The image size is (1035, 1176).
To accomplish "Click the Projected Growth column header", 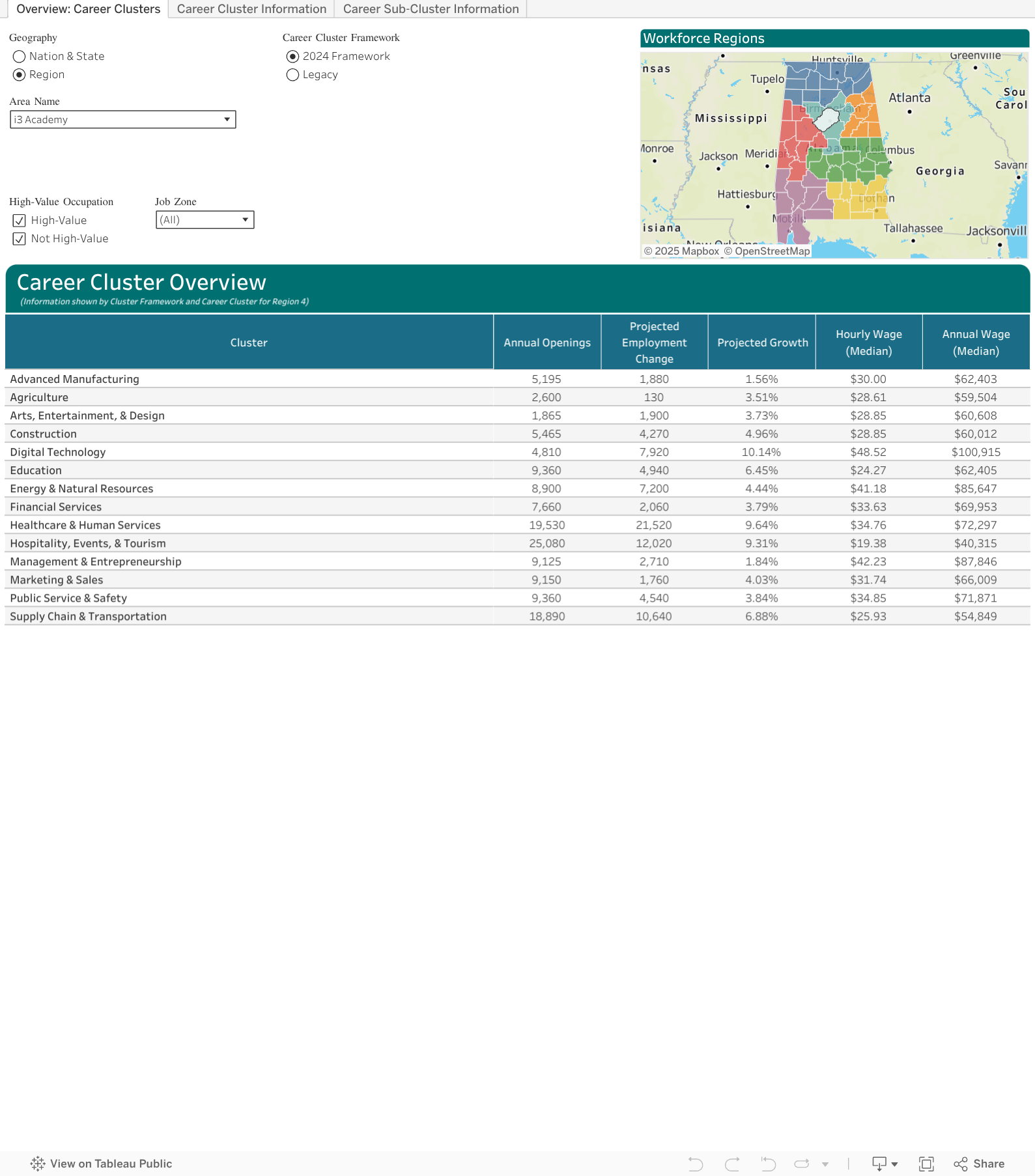I will click(x=762, y=343).
